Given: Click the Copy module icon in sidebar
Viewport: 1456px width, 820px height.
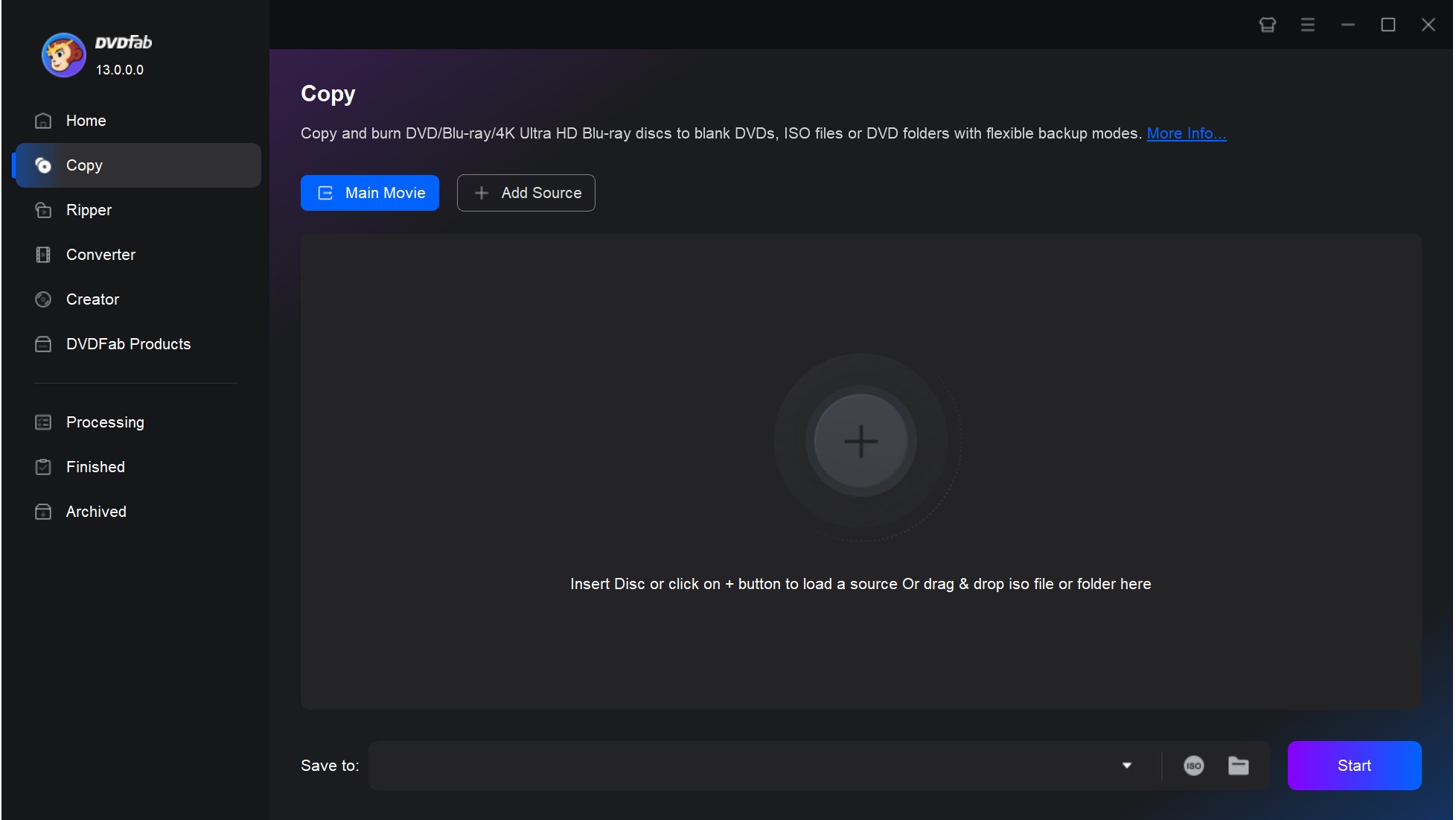Looking at the screenshot, I should click(43, 165).
